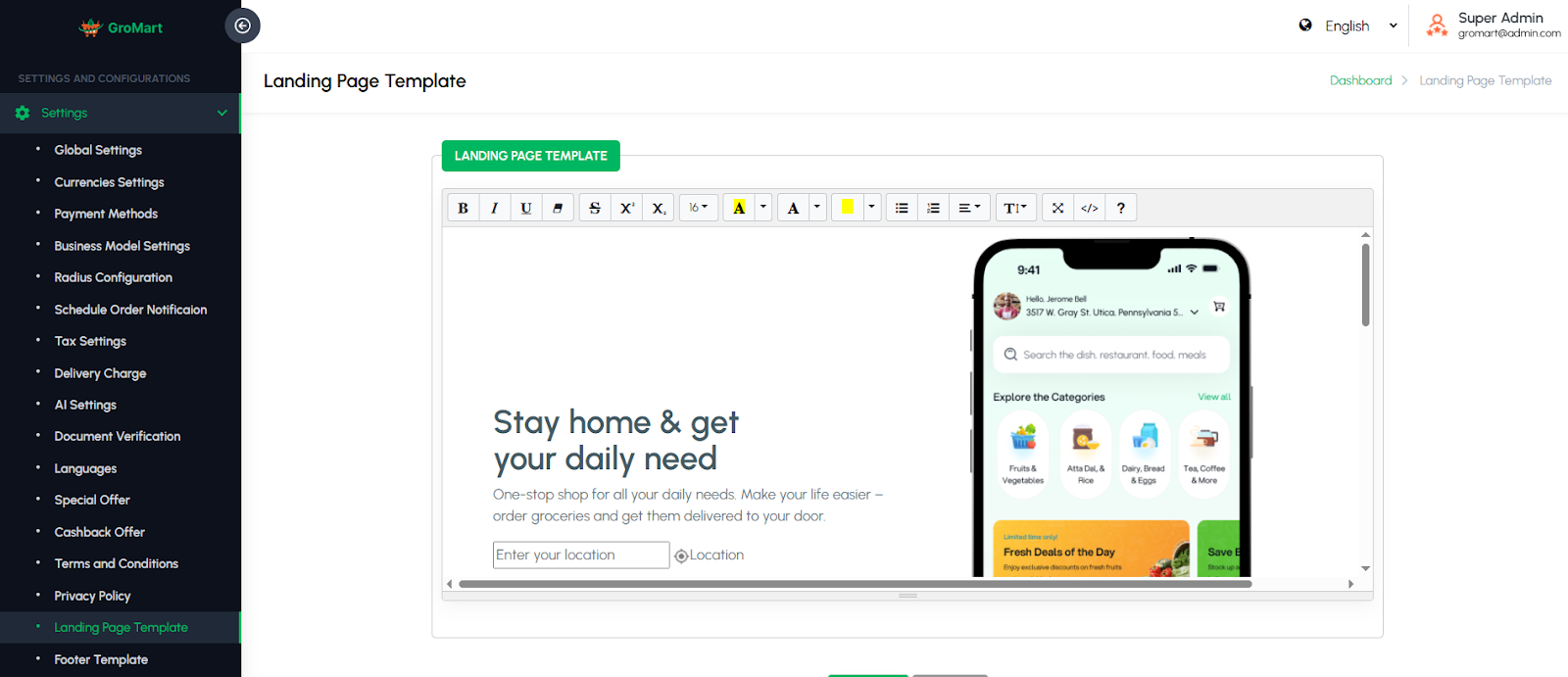The width and height of the screenshot is (1568, 677).
Task: Apply the yellow color swatch
Action: pyautogui.click(x=848, y=207)
